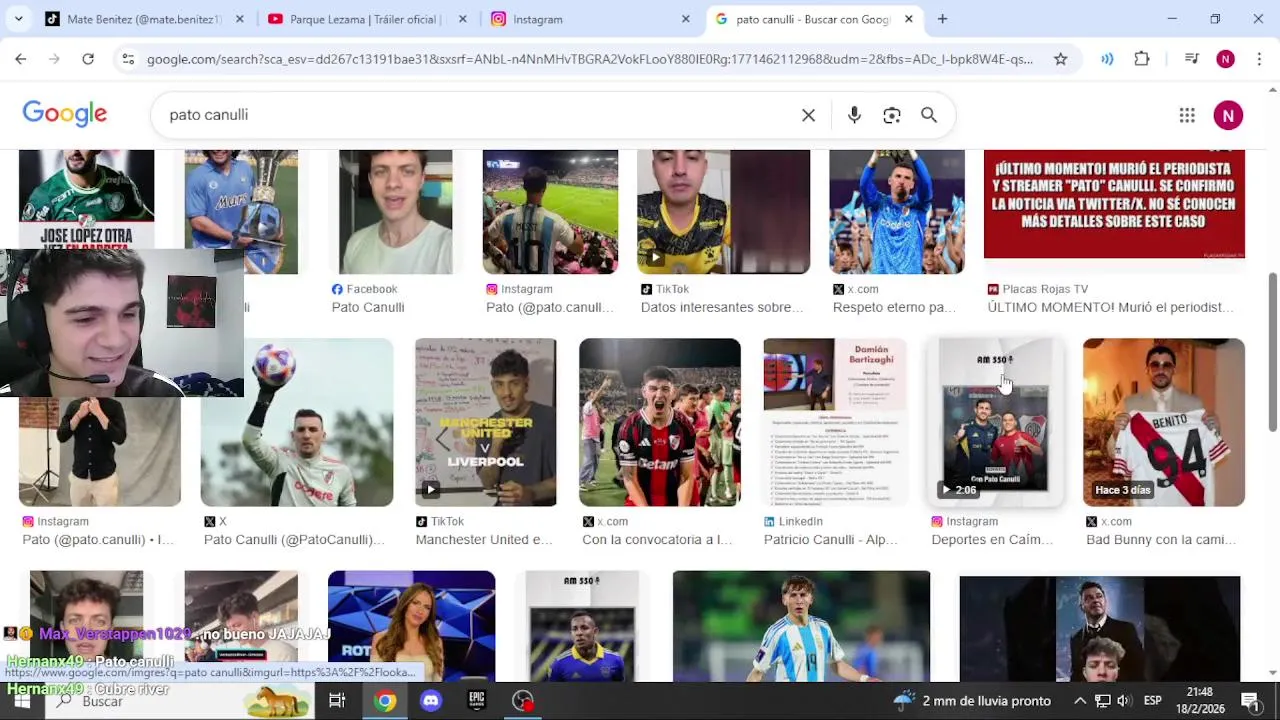Reload the current page

tap(88, 59)
